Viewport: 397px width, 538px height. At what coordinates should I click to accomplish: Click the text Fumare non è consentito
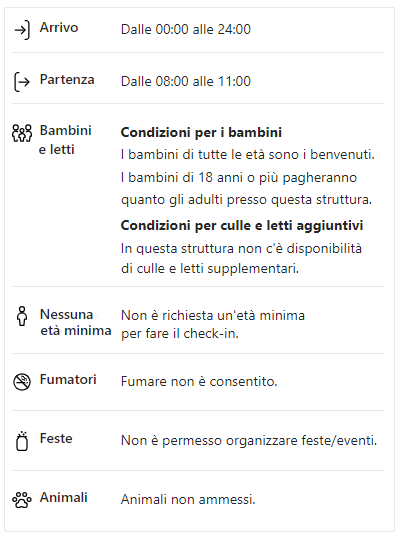pos(199,382)
